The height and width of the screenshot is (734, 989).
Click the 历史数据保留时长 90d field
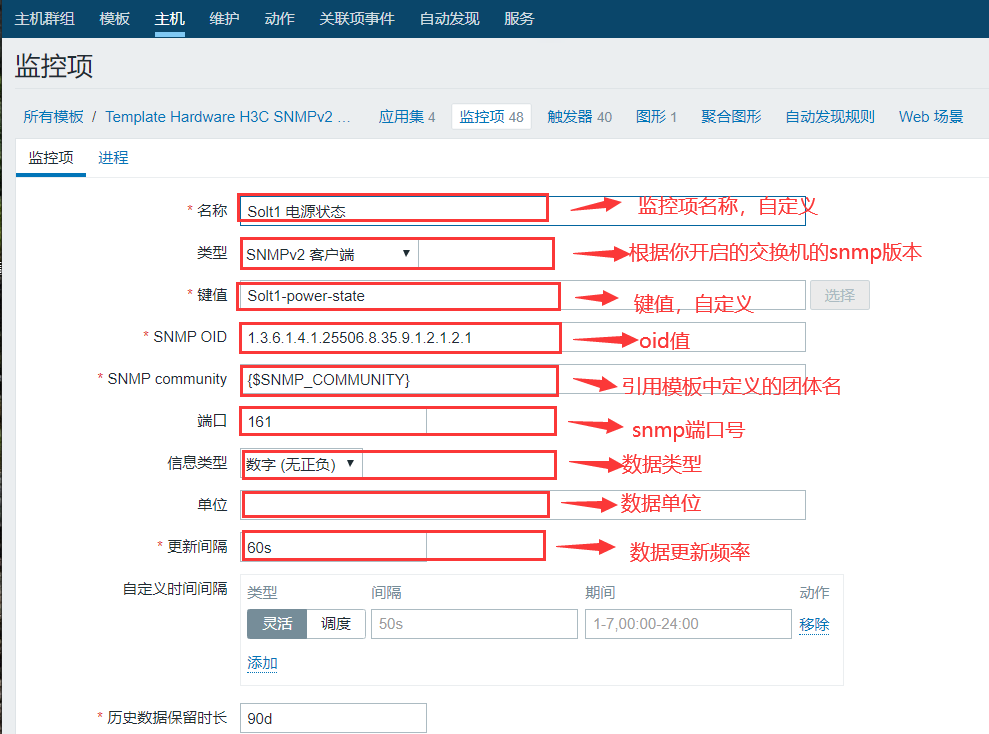[x=333, y=718]
